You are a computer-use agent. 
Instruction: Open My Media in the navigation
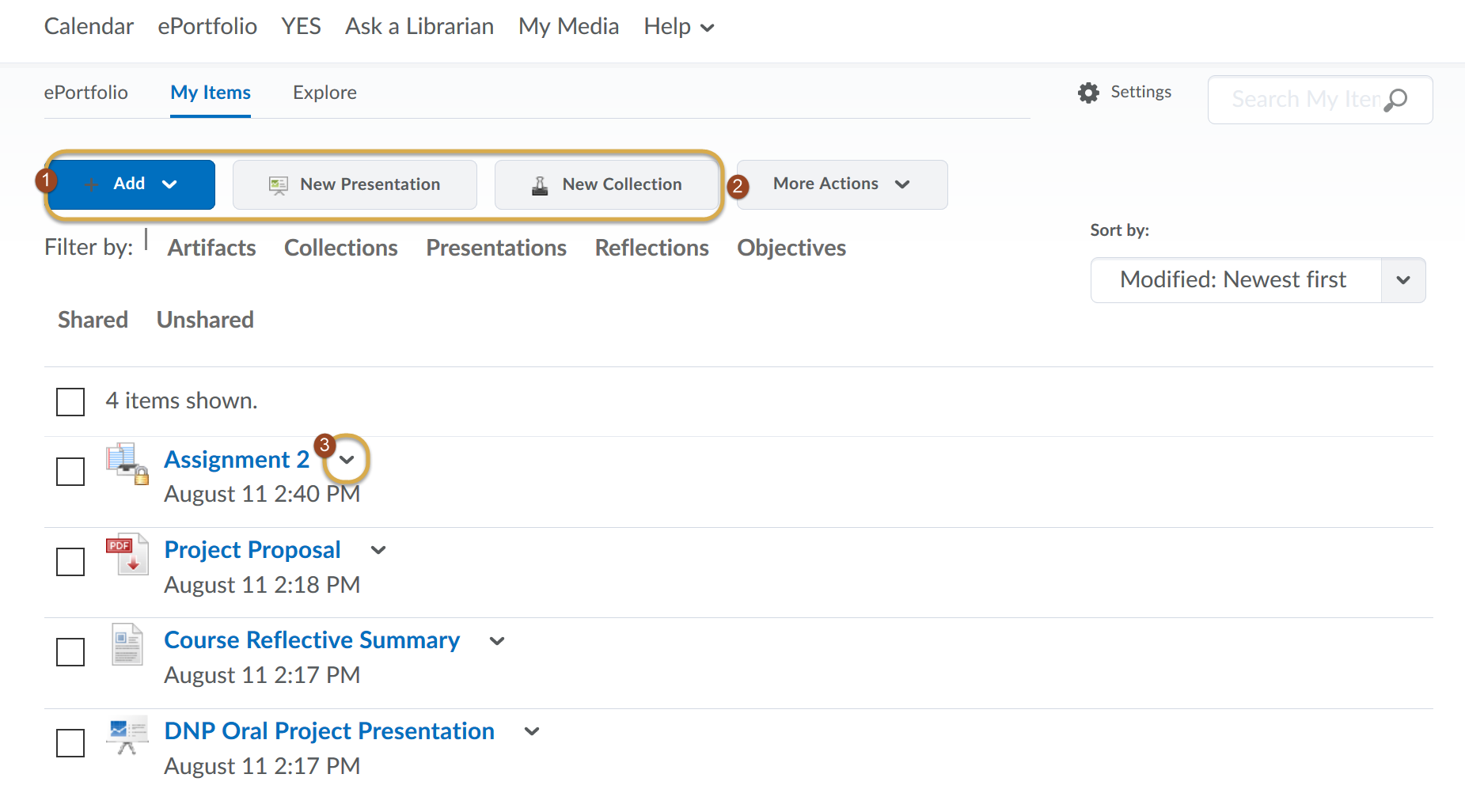click(568, 27)
